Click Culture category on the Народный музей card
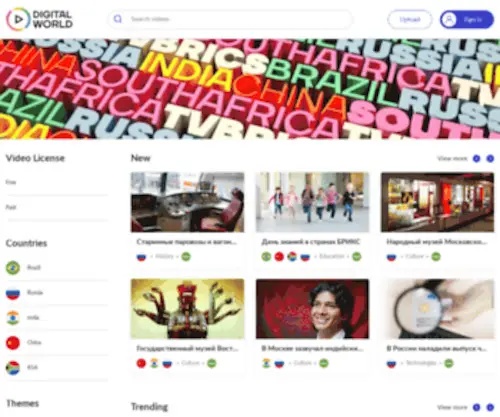Screen dimensions: 500x417 [x=415, y=256]
